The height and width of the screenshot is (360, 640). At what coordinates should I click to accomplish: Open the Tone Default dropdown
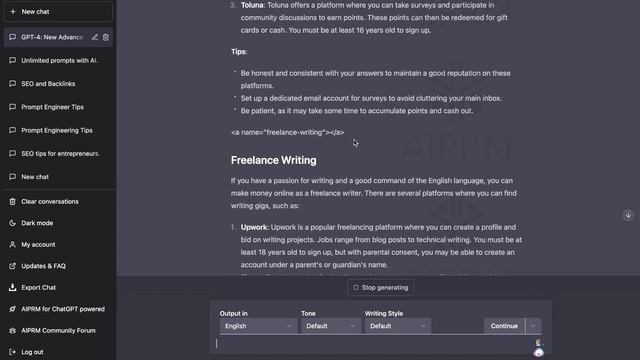coord(330,326)
